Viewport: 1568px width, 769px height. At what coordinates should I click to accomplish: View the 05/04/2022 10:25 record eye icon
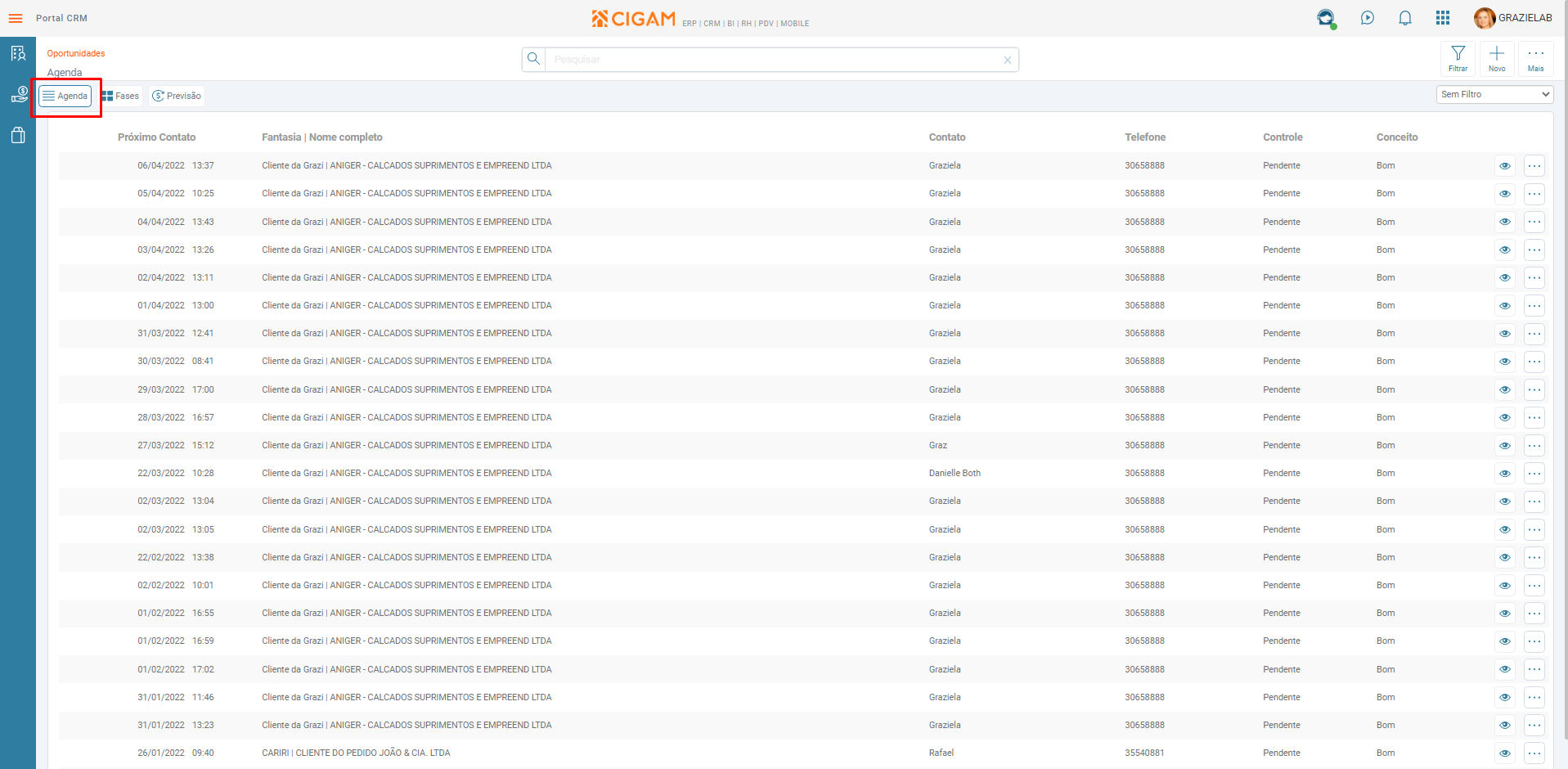click(1505, 194)
